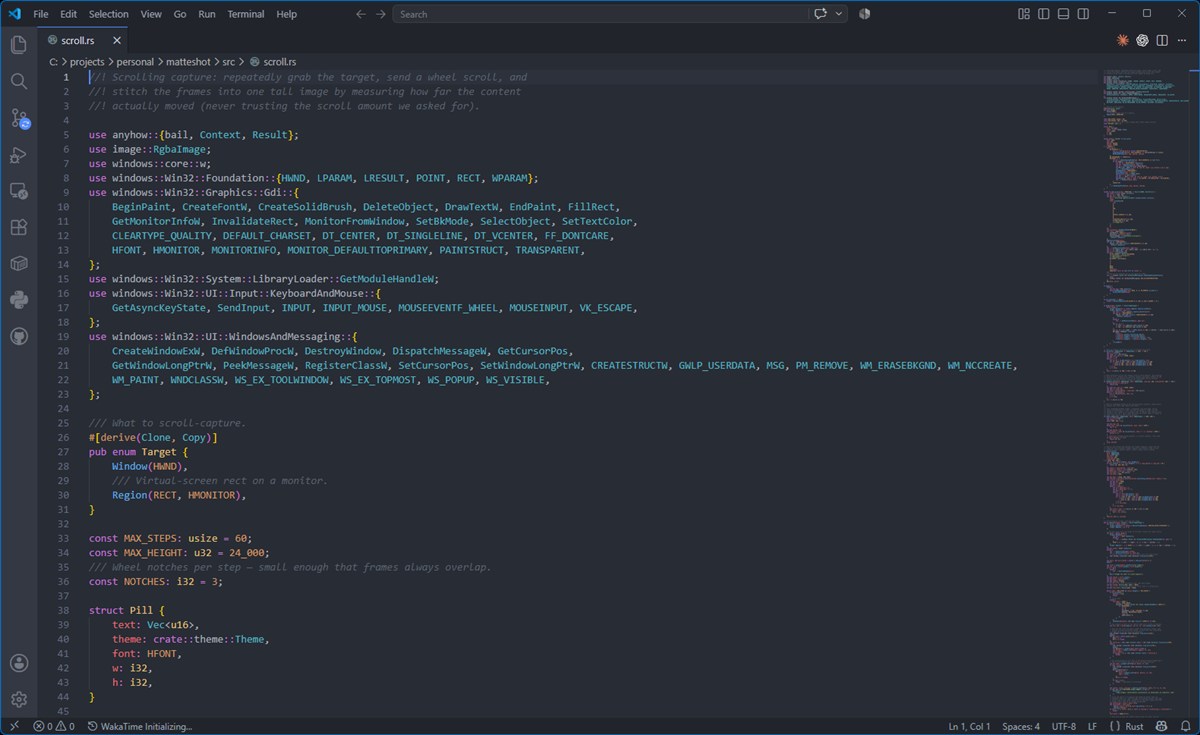
Task: Open the Extensions view
Action: pos(18,227)
